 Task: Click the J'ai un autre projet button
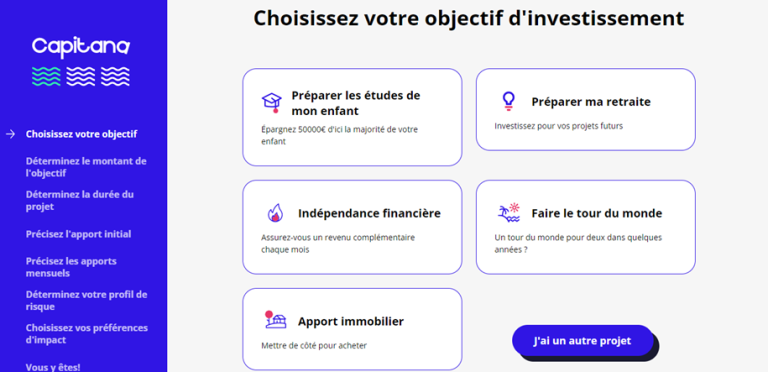(x=583, y=340)
